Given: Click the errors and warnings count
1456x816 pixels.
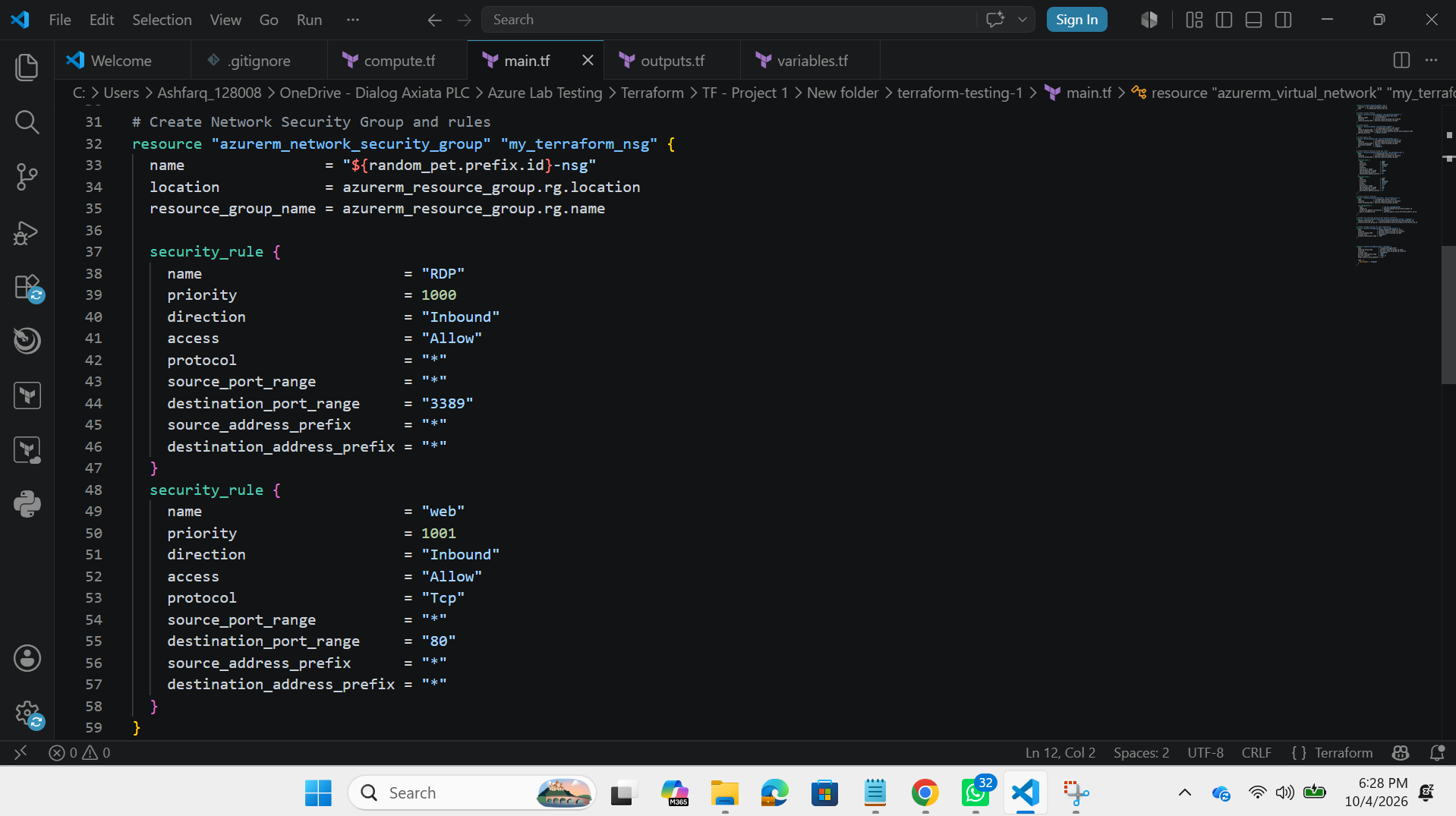Looking at the screenshot, I should [80, 752].
